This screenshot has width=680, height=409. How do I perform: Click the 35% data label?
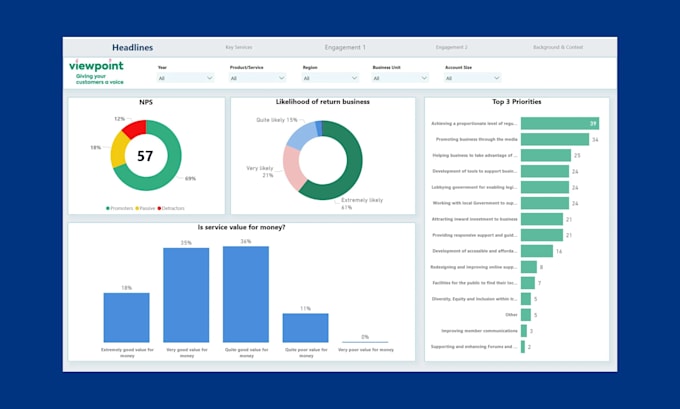pyautogui.click(x=186, y=243)
